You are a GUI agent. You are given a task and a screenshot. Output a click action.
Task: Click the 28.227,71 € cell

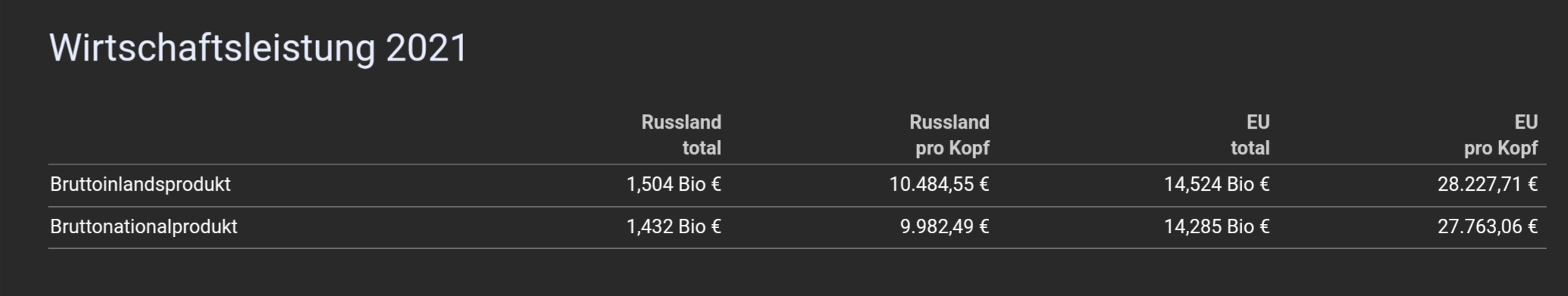(1488, 185)
